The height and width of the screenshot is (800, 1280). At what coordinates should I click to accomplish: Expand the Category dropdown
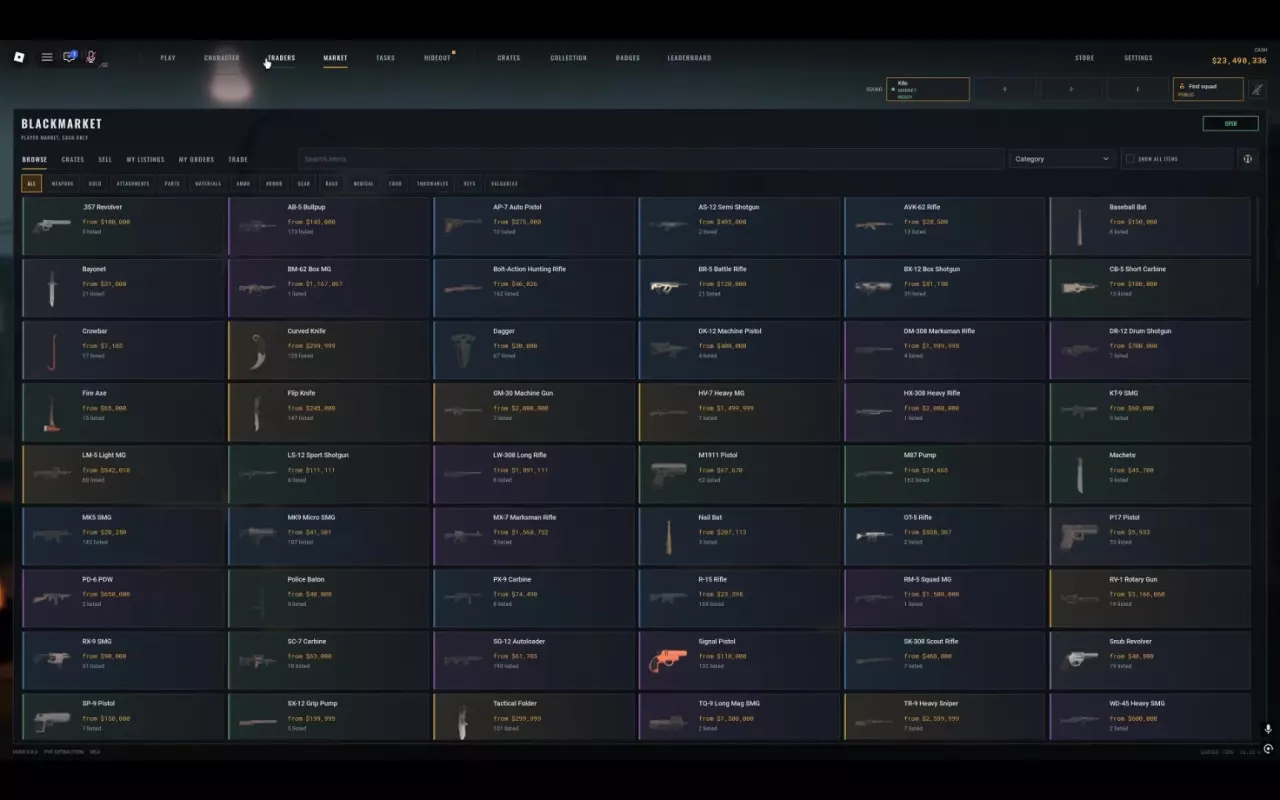click(1062, 159)
